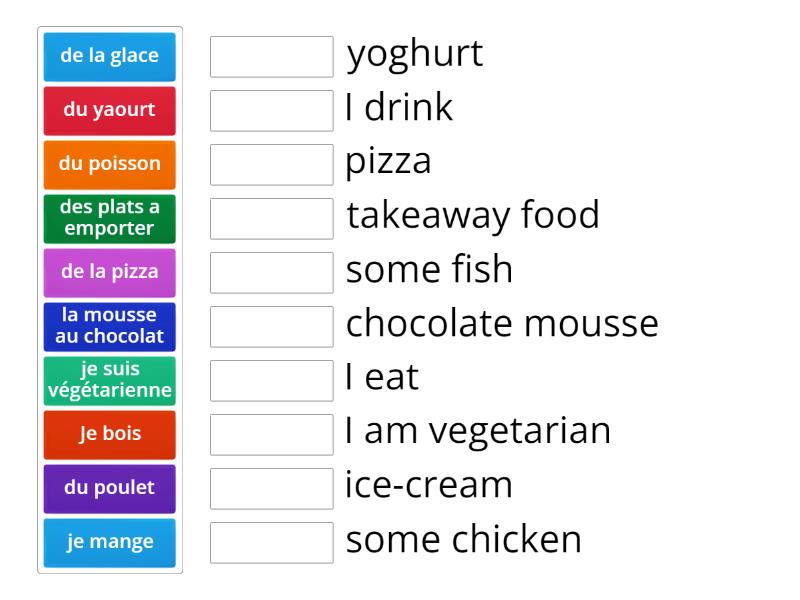The width and height of the screenshot is (800, 600).
Task: Choose the 'je mange' tile
Action: (x=109, y=542)
